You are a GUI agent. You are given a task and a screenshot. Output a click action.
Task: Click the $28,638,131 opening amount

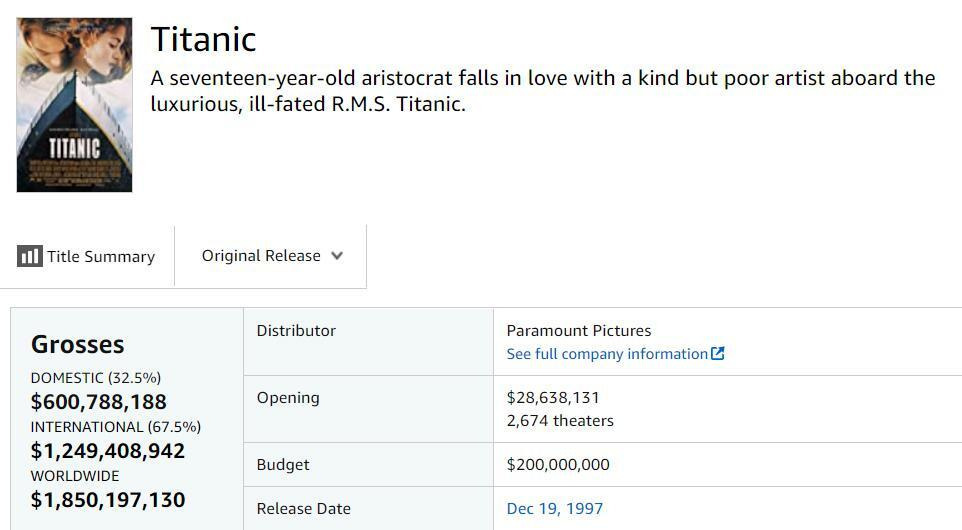pos(553,398)
